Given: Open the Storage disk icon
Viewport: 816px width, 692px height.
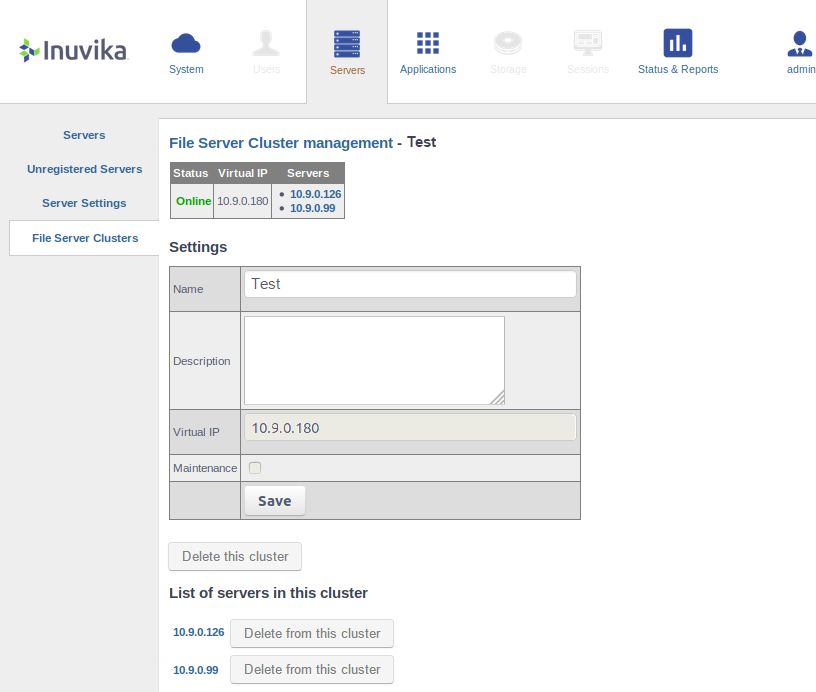Looking at the screenshot, I should [x=508, y=43].
